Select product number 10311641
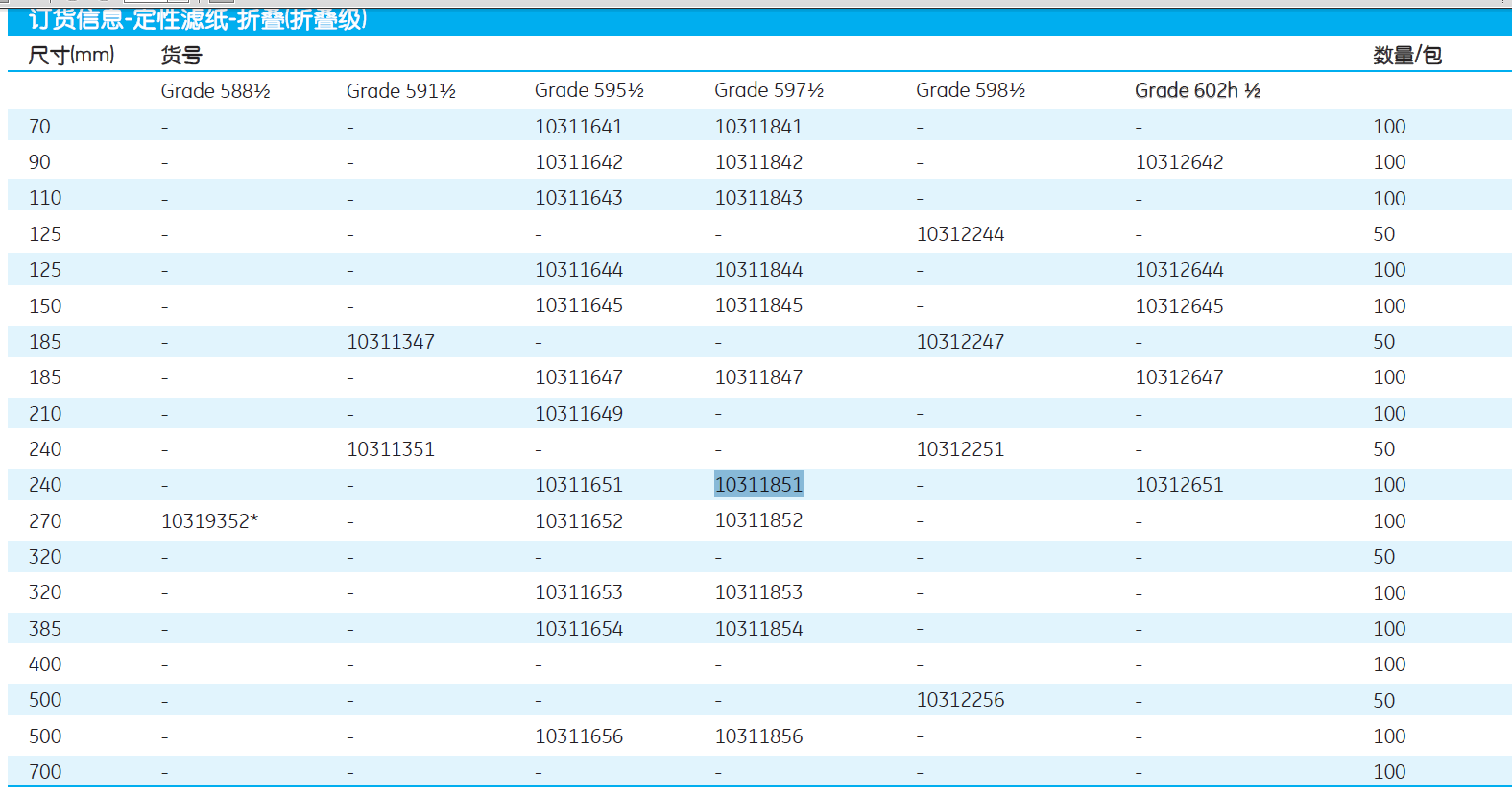 (x=579, y=127)
